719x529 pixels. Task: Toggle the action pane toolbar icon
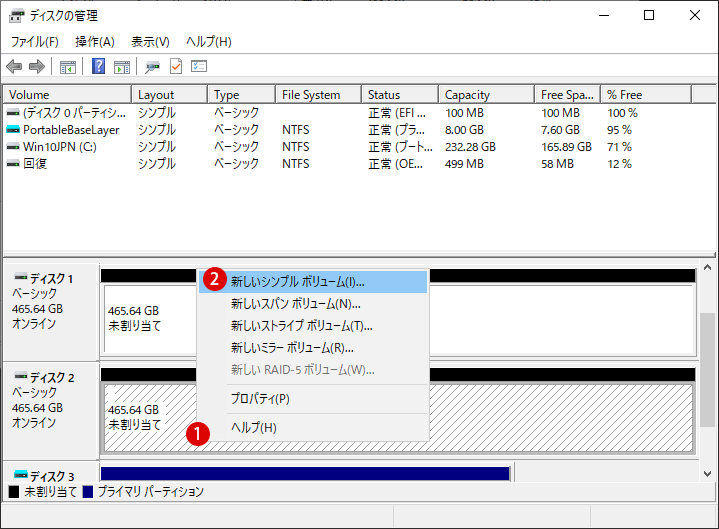click(x=122, y=67)
